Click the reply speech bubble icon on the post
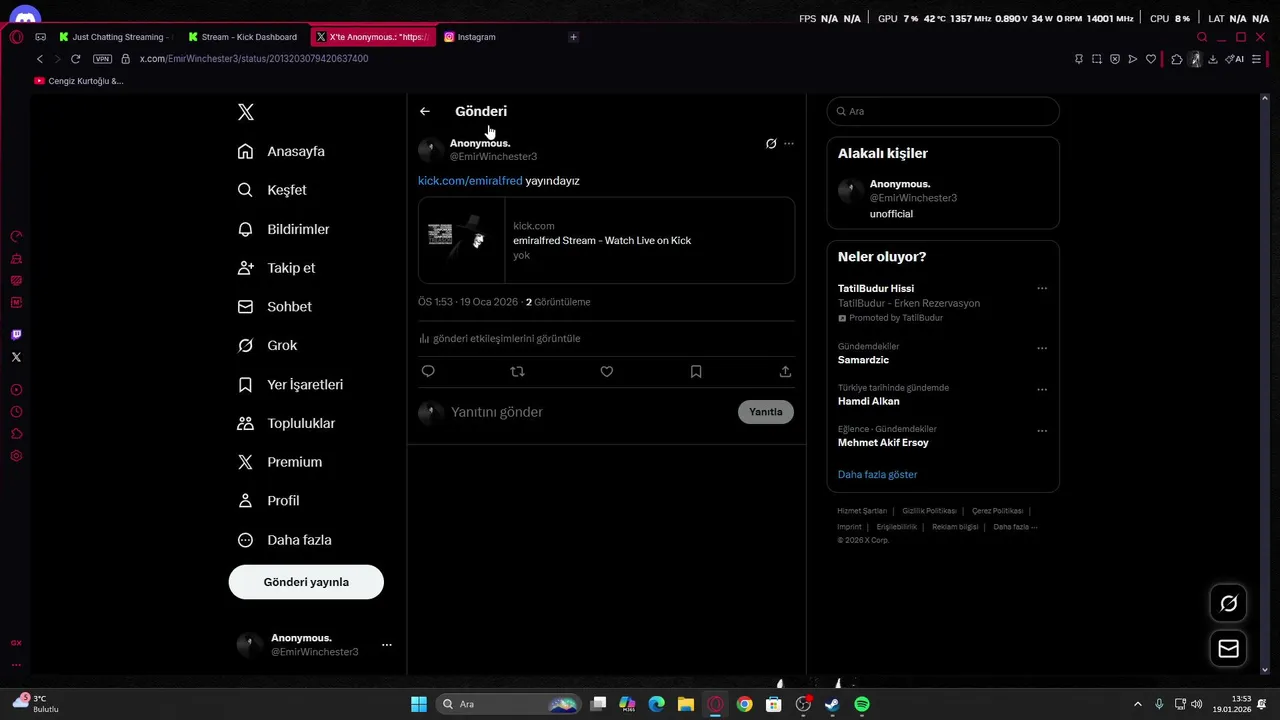This screenshot has height=720, width=1280. (x=428, y=371)
